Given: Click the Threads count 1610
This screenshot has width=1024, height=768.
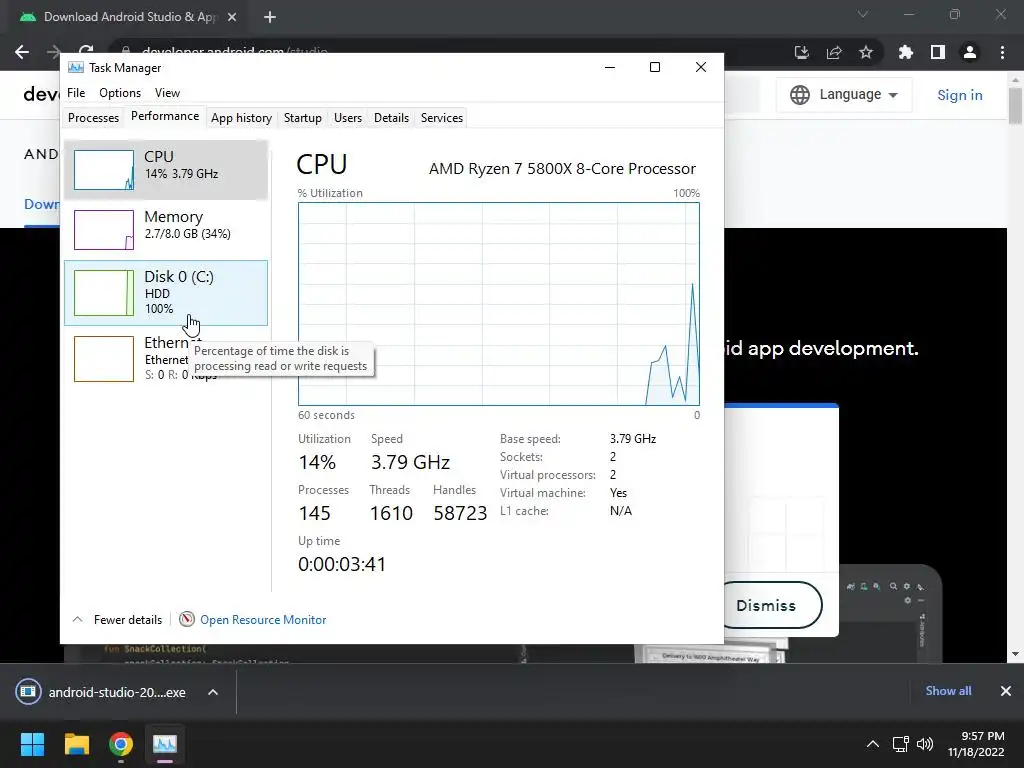Looking at the screenshot, I should (391, 513).
